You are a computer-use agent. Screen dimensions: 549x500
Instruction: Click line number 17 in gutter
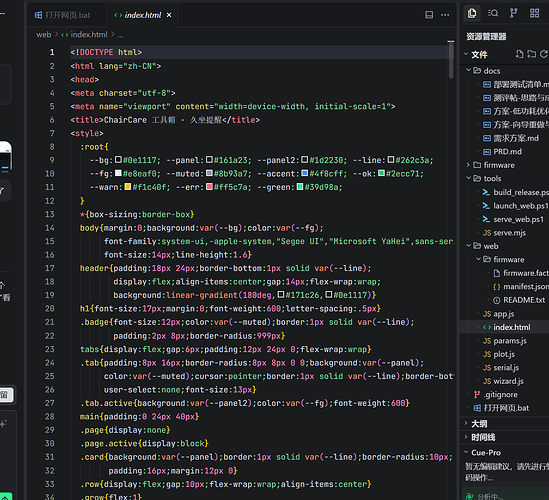(x=50, y=268)
